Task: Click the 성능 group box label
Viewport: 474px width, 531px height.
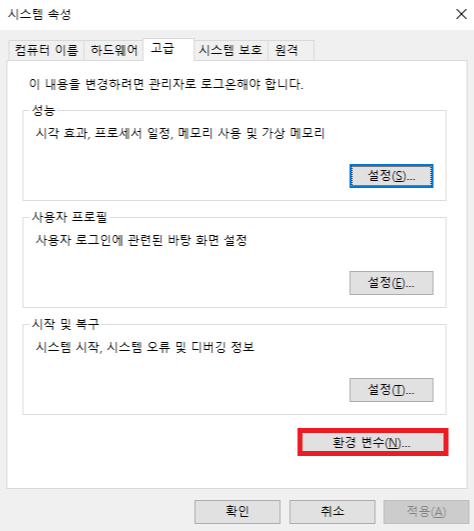Action: pos(43,110)
